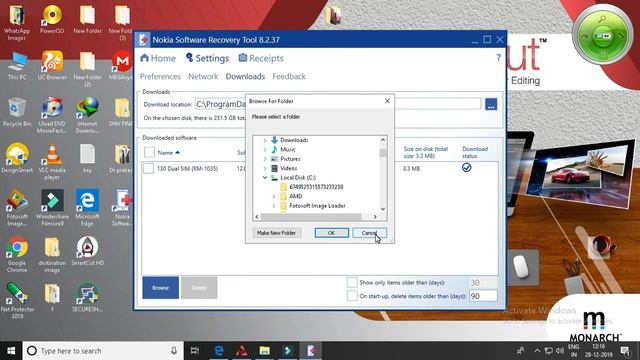Launch Ulead DVD MovieFactory shortcut
The width and height of the screenshot is (640, 360).
[x=52, y=115]
